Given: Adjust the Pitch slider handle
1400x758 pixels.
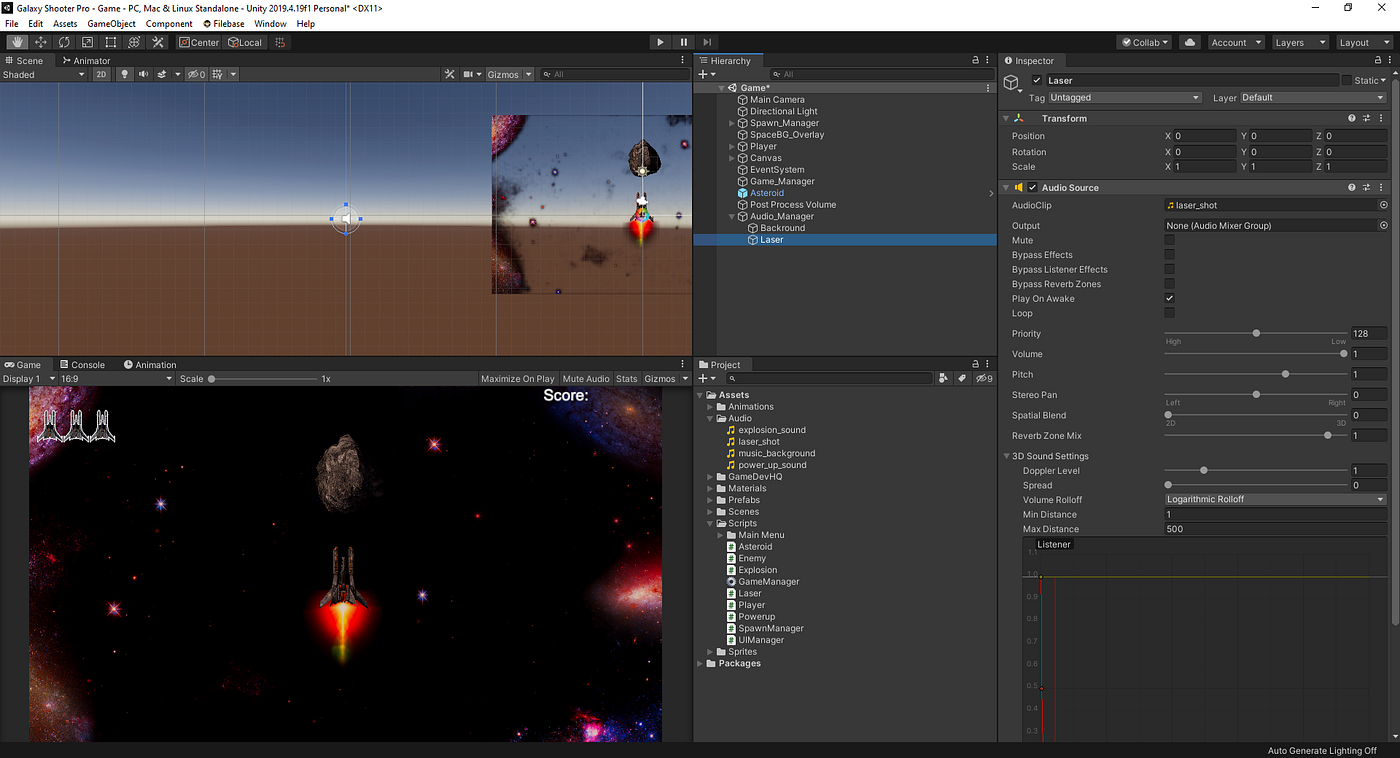Looking at the screenshot, I should coord(1285,374).
